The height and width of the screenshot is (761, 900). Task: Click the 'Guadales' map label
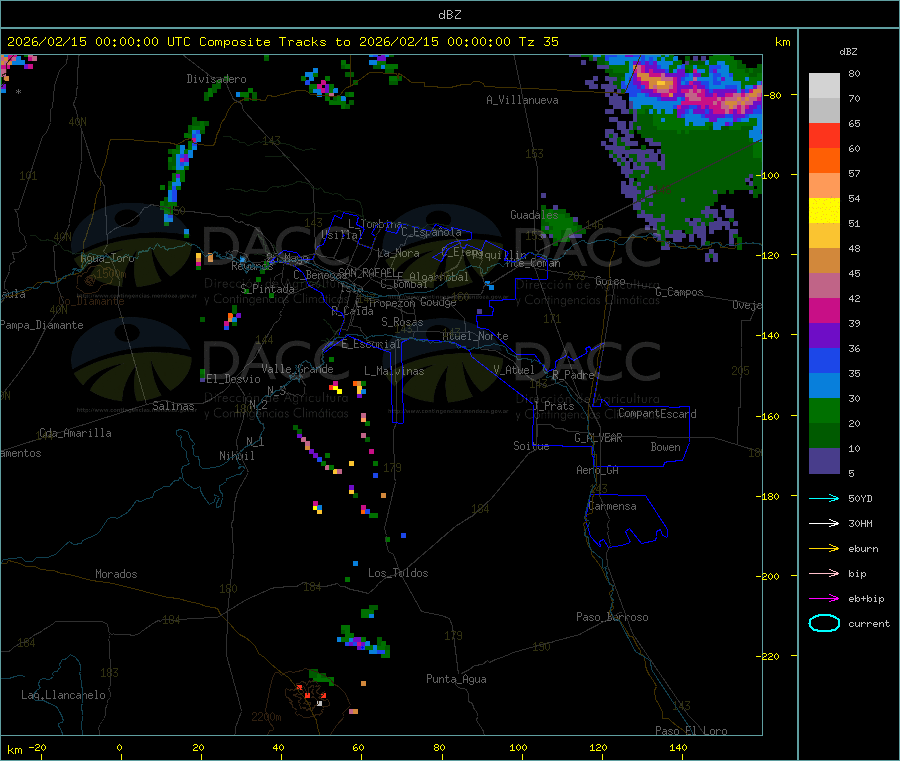click(534, 215)
